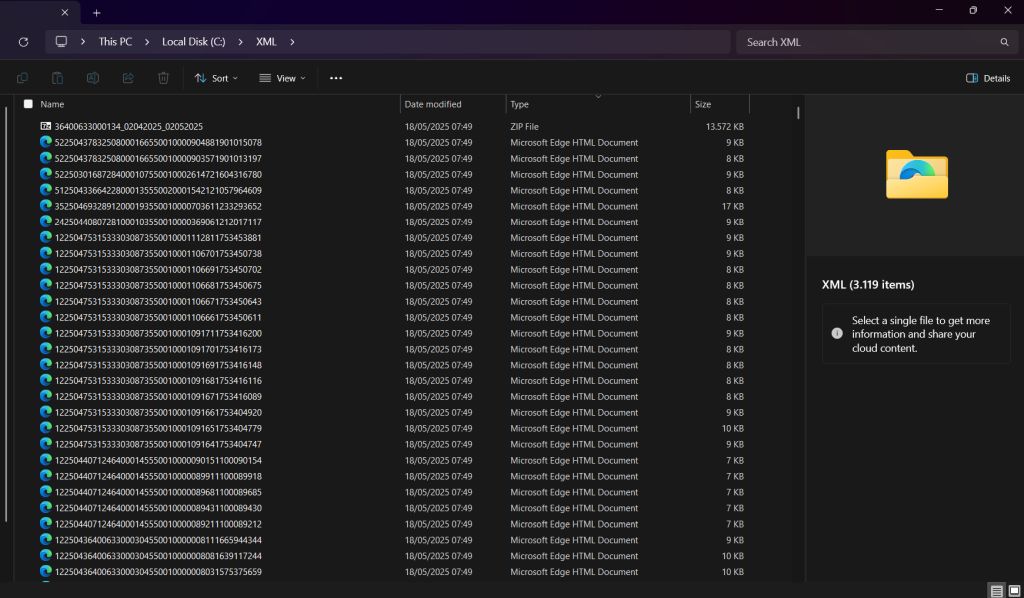Close the current File Explorer tab
Screen dimensions: 1024x598
click(65, 12)
